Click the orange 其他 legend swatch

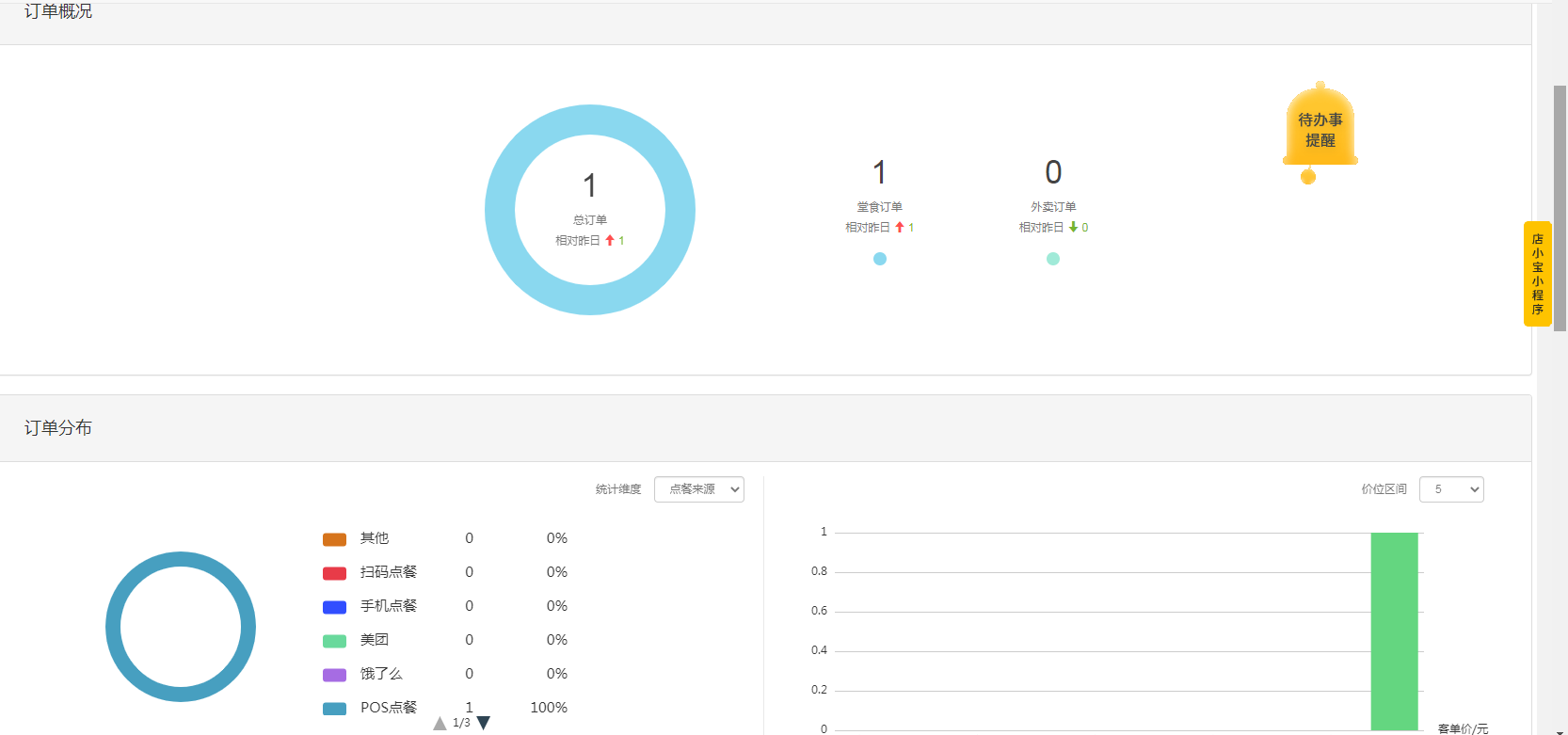(334, 539)
